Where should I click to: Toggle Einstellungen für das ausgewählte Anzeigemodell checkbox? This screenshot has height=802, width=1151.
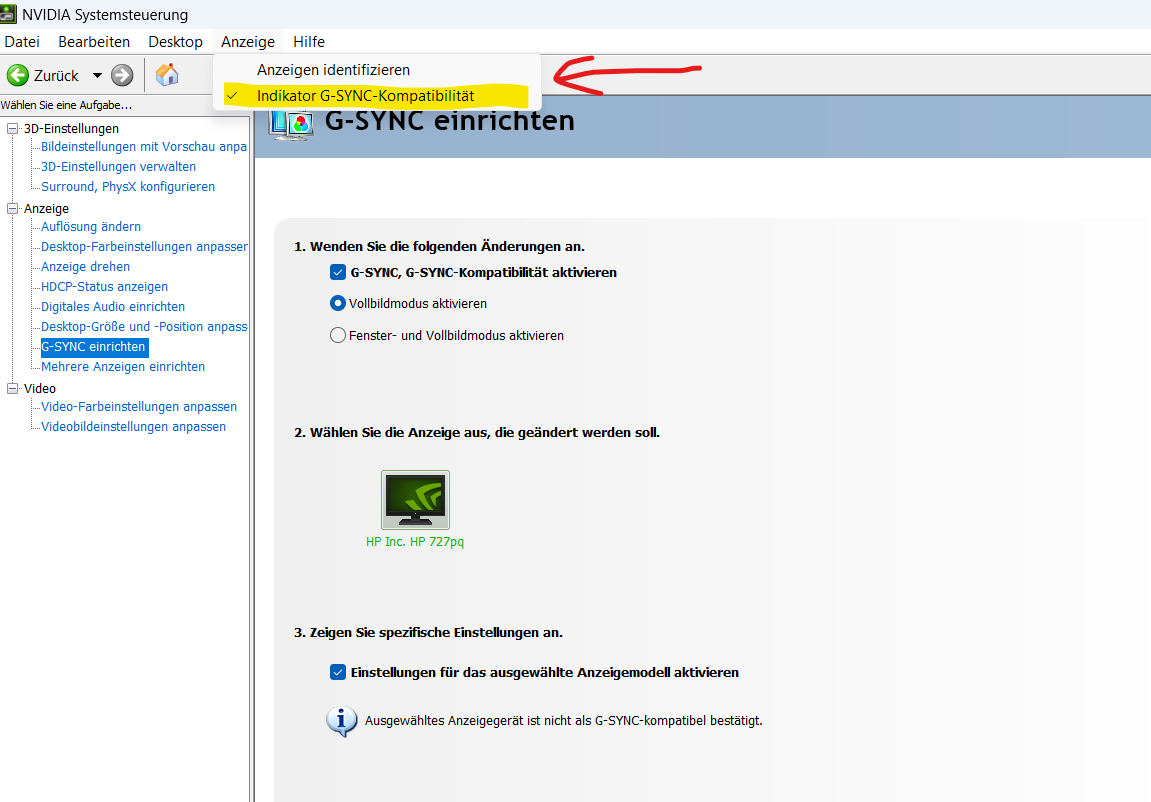pos(338,672)
